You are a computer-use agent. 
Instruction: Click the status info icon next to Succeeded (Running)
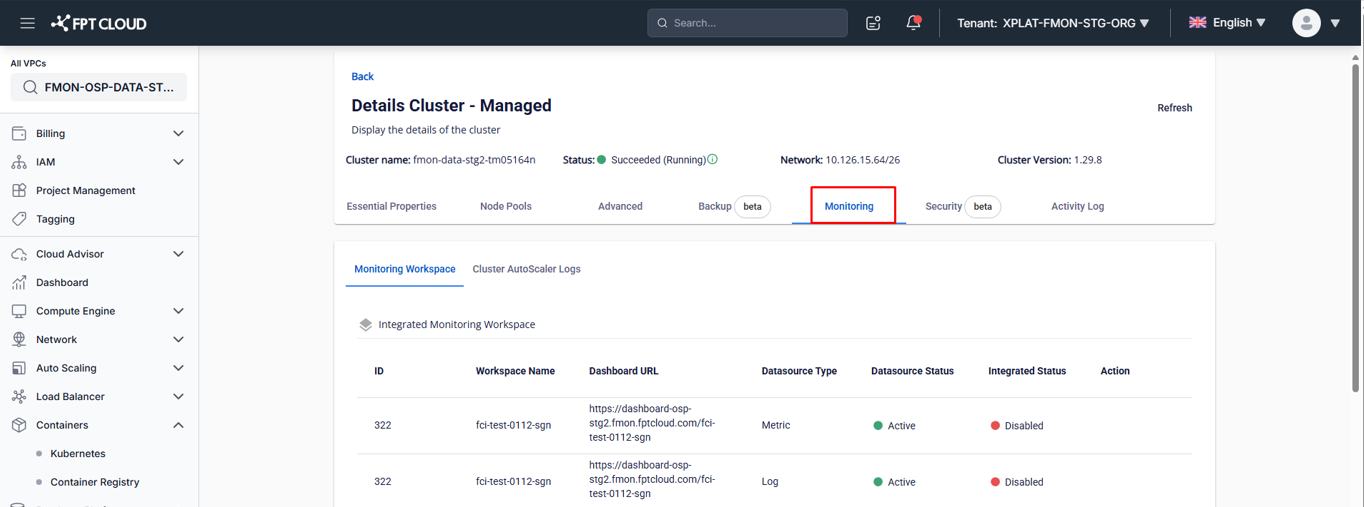click(712, 160)
